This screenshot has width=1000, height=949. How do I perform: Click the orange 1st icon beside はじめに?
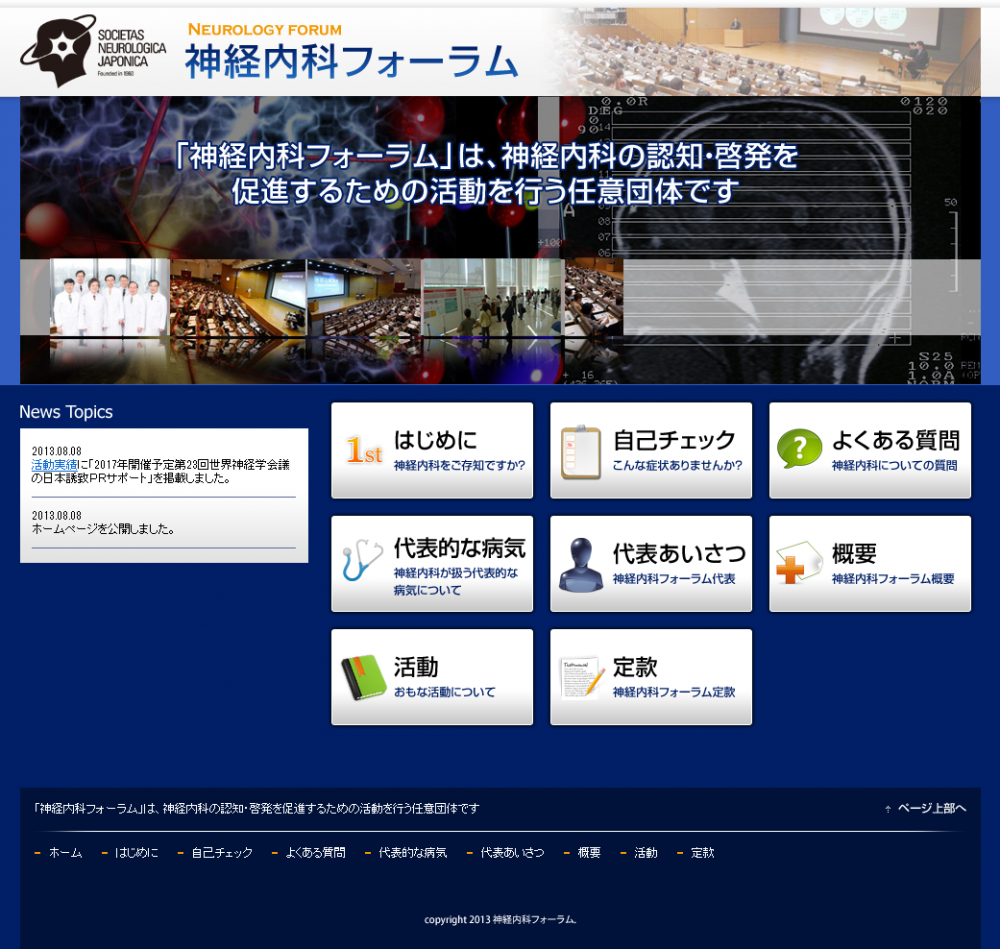[364, 452]
